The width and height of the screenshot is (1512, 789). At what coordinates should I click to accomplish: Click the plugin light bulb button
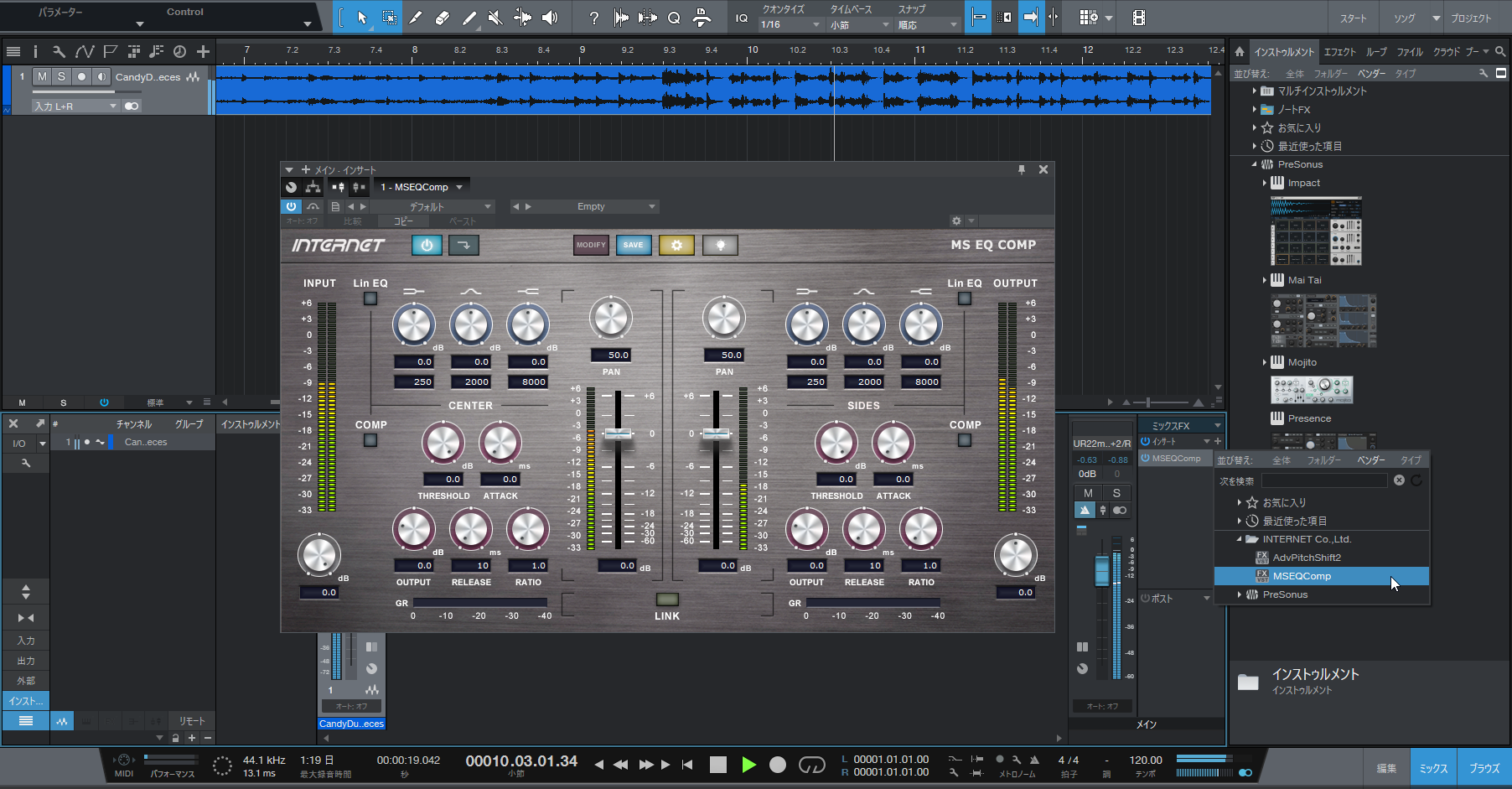point(720,245)
